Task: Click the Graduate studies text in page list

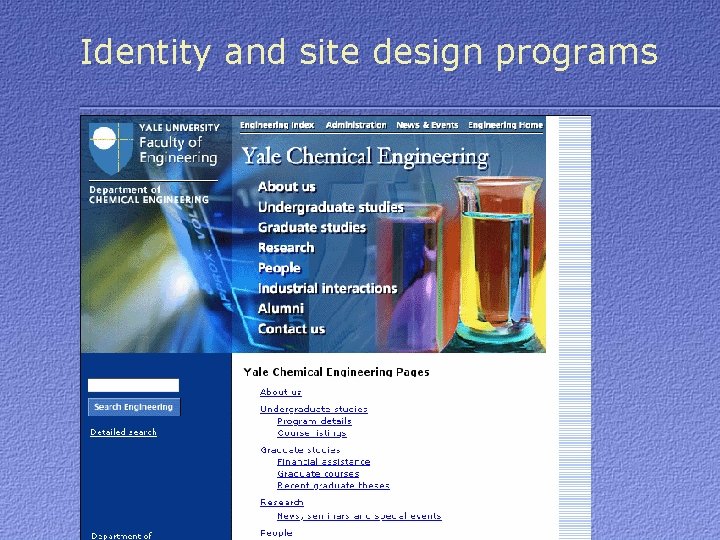Action: [x=300, y=450]
